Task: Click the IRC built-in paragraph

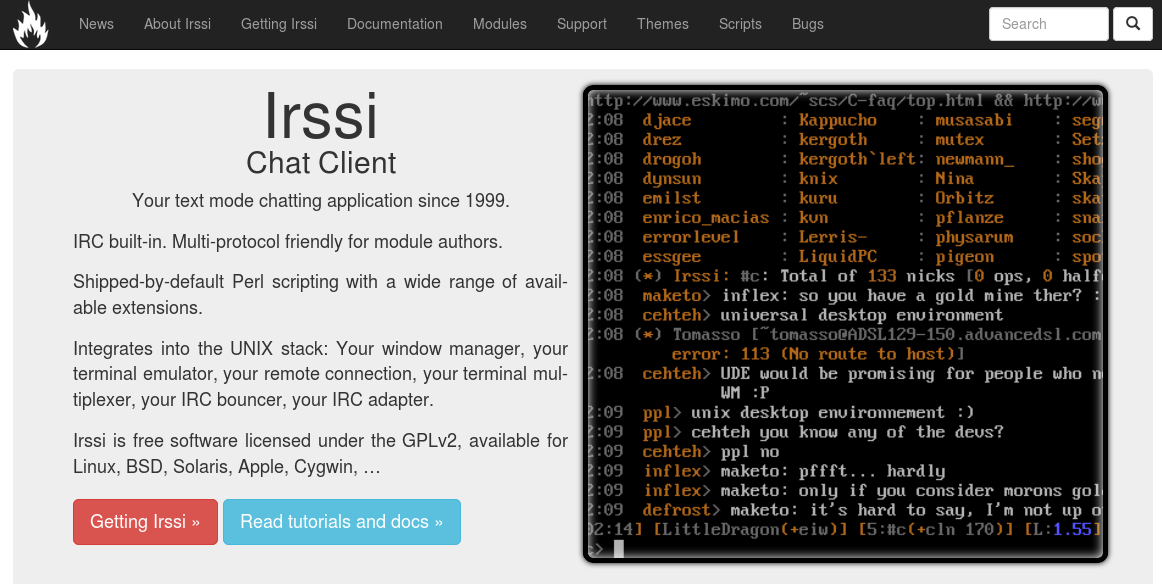Action: click(288, 242)
